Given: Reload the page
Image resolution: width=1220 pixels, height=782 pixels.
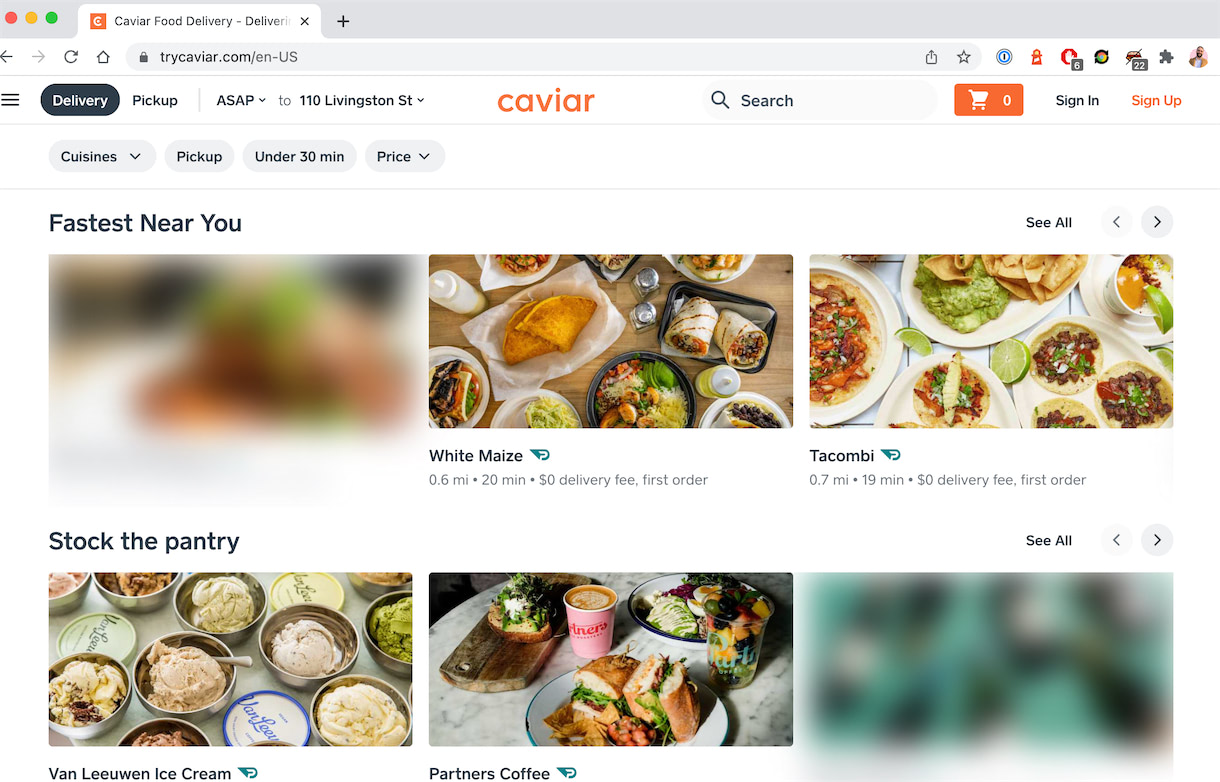Looking at the screenshot, I should pyautogui.click(x=71, y=57).
